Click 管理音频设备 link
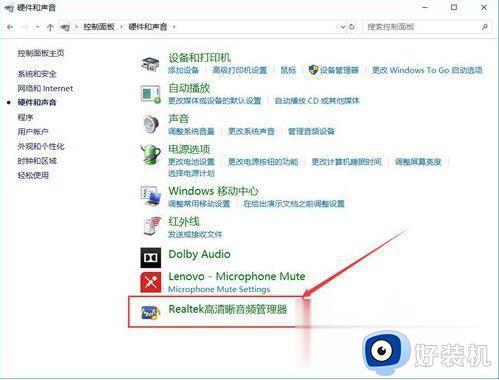 tap(311, 131)
